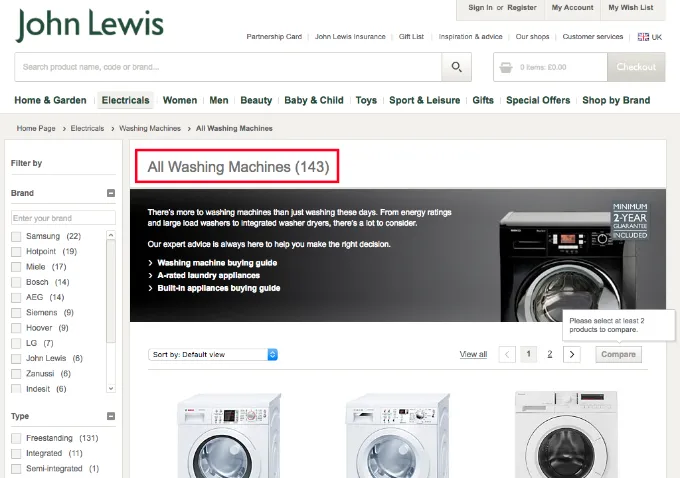Viewport: 680px width, 478px height.
Task: Click the John Lewis logo
Action: 90,25
